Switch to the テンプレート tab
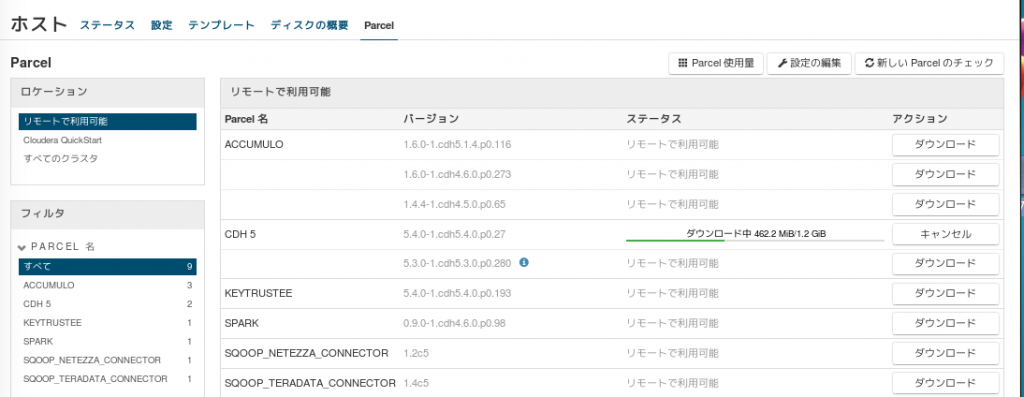The image size is (1024, 397). pyautogui.click(x=221, y=25)
